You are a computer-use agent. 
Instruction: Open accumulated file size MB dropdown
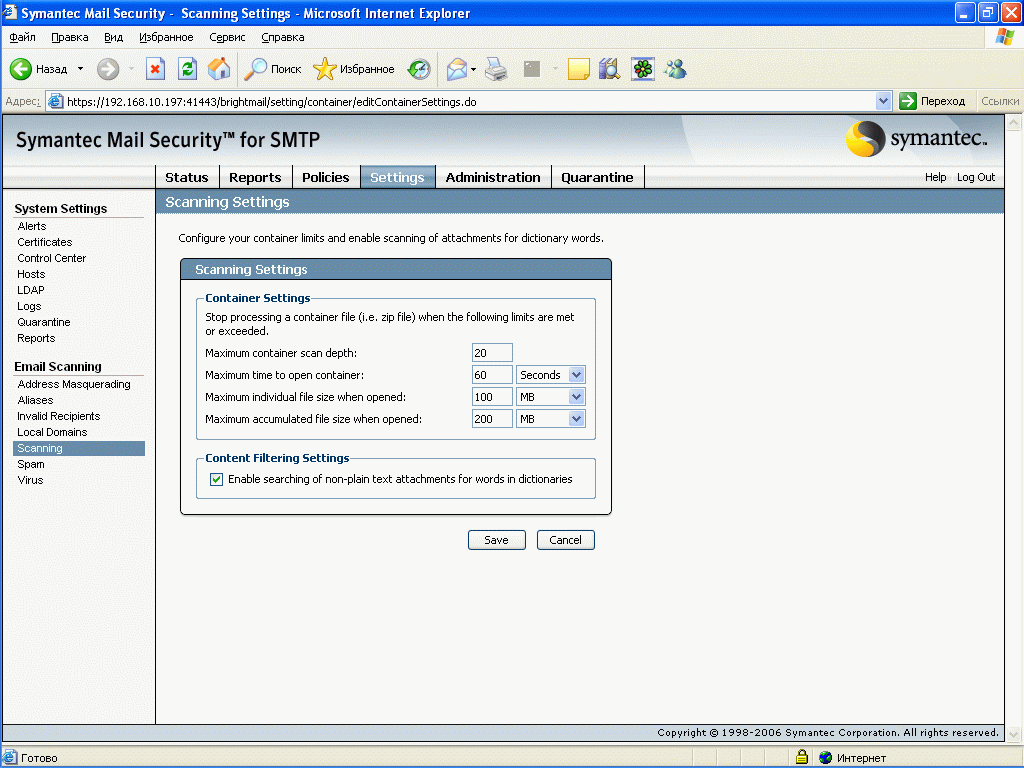pyautogui.click(x=551, y=419)
